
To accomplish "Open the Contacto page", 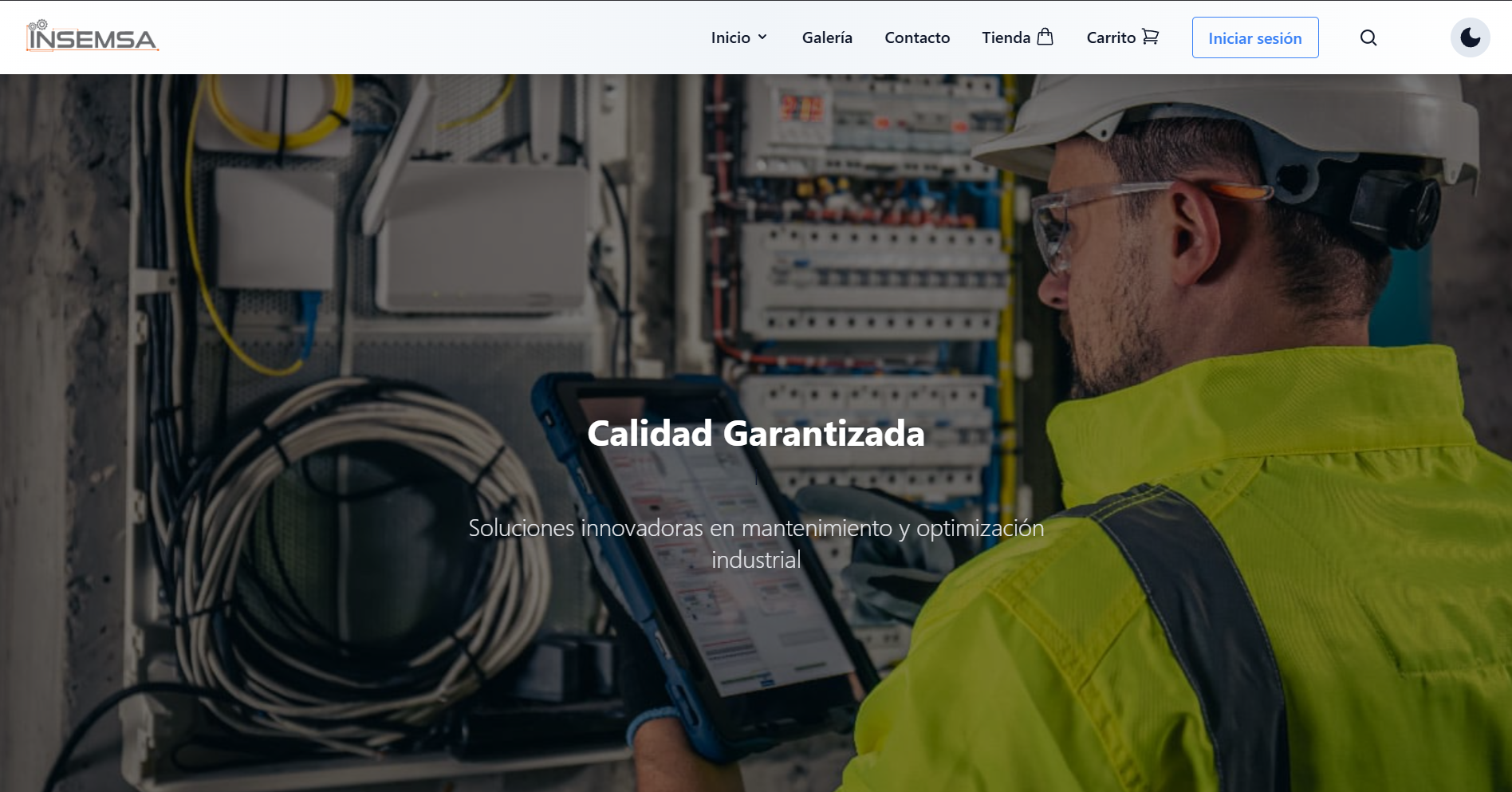I will tap(917, 37).
